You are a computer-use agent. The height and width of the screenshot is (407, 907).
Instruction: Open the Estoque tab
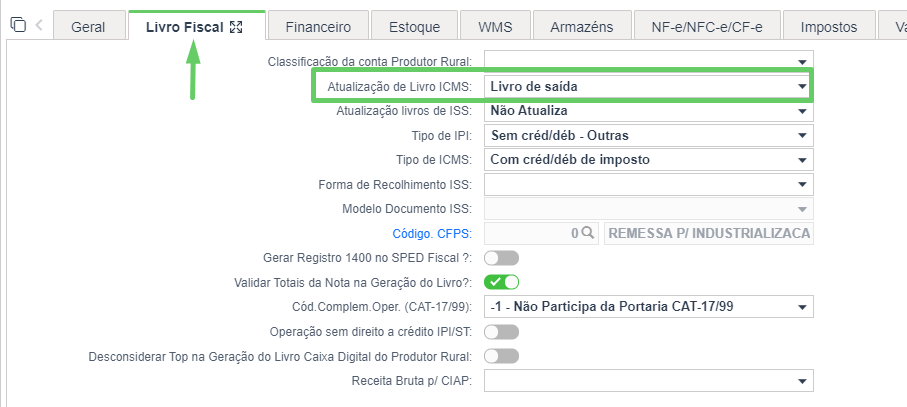click(x=414, y=27)
